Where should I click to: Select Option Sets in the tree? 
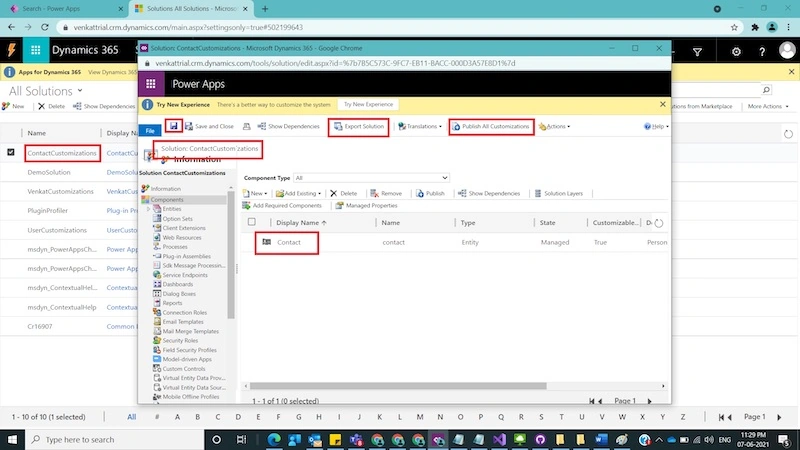[x=172, y=218]
